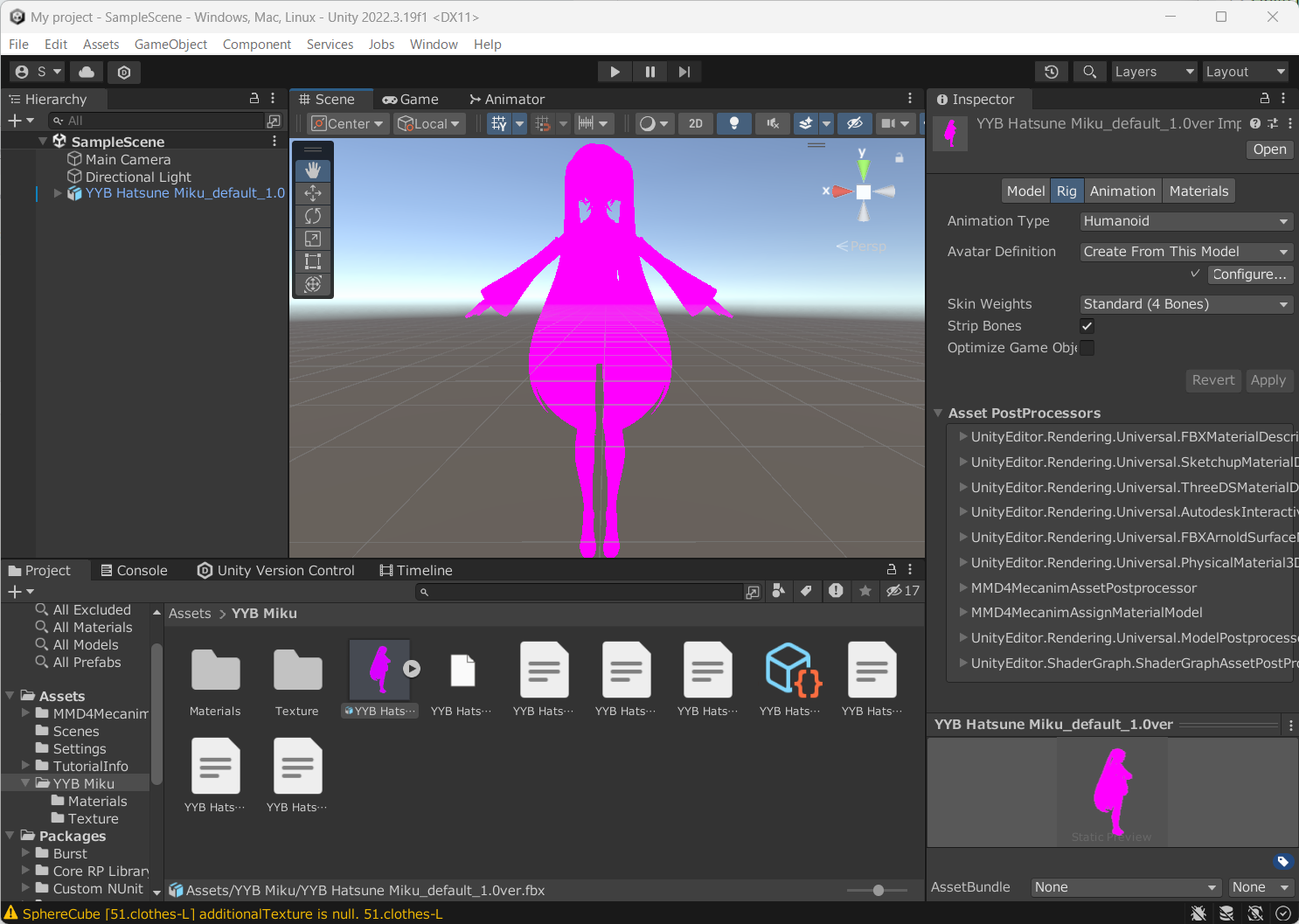1299x924 pixels.
Task: Open the Animation Type dropdown showing Humanoid
Action: 1185,221
